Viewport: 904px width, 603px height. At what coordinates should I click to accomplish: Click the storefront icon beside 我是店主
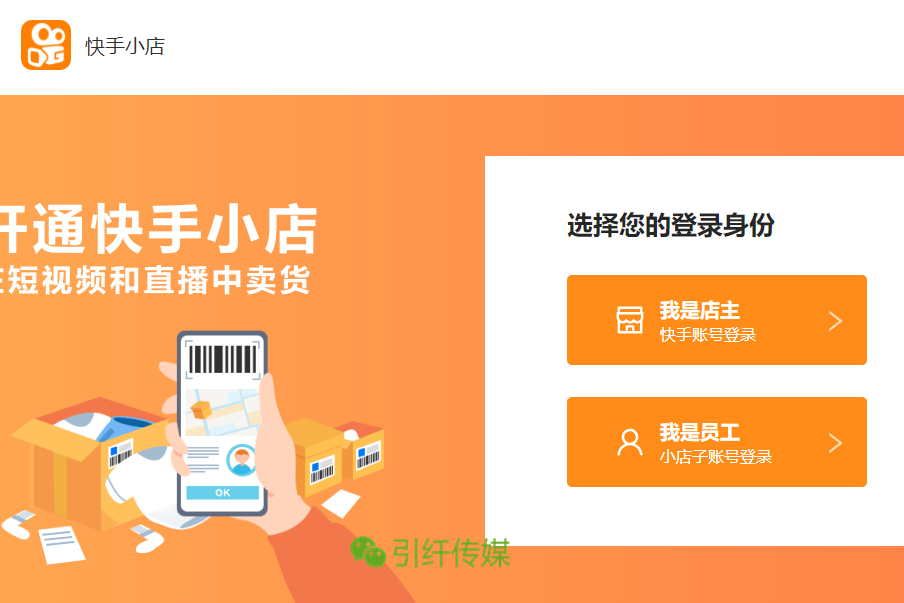(x=630, y=320)
